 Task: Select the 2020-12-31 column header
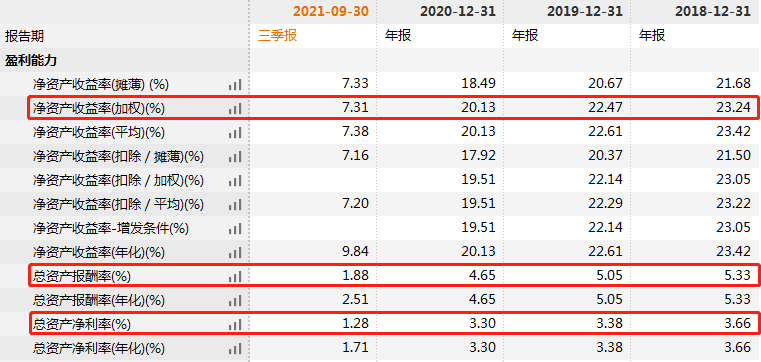[458, 12]
